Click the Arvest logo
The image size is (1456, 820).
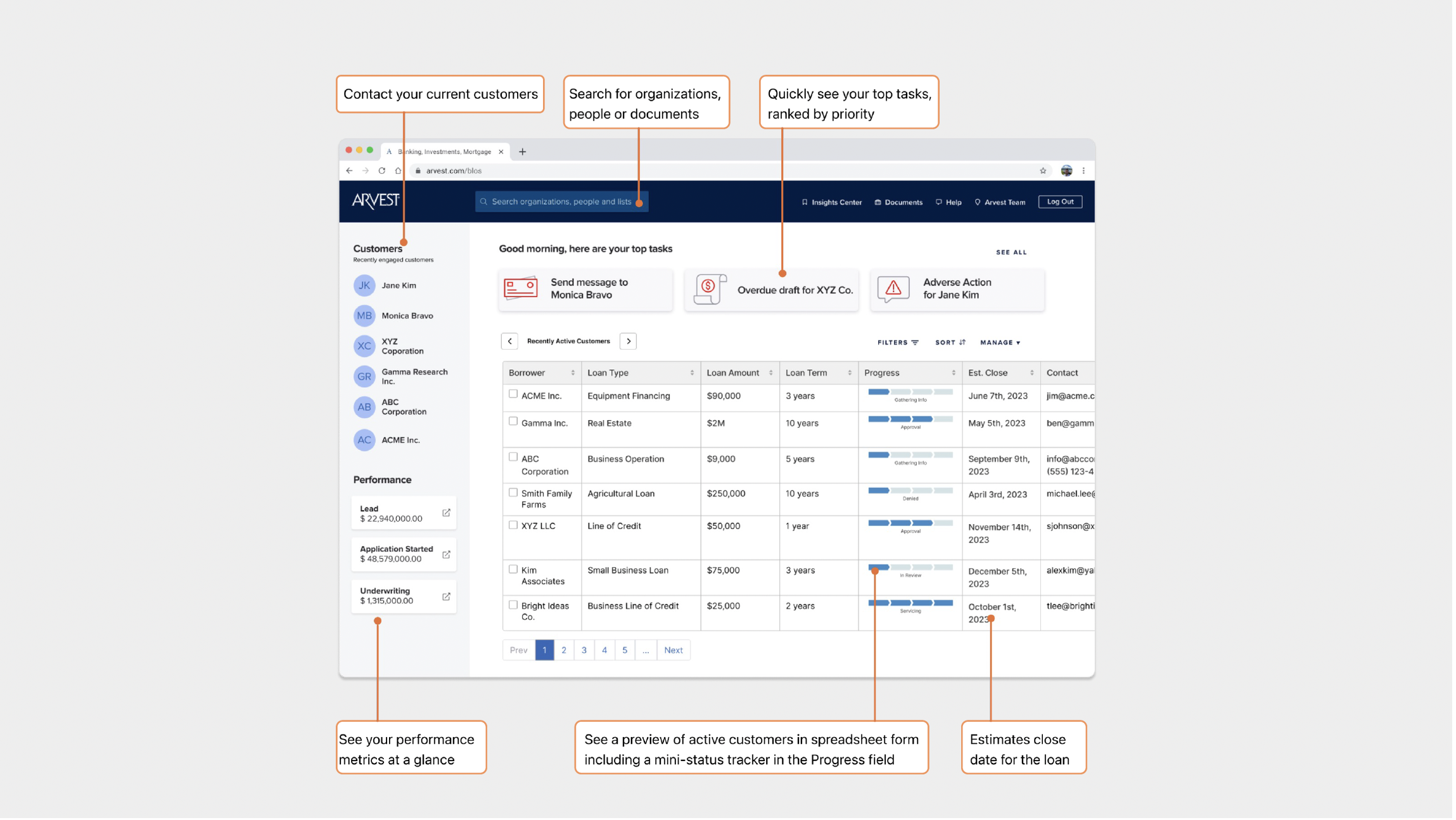click(x=376, y=202)
